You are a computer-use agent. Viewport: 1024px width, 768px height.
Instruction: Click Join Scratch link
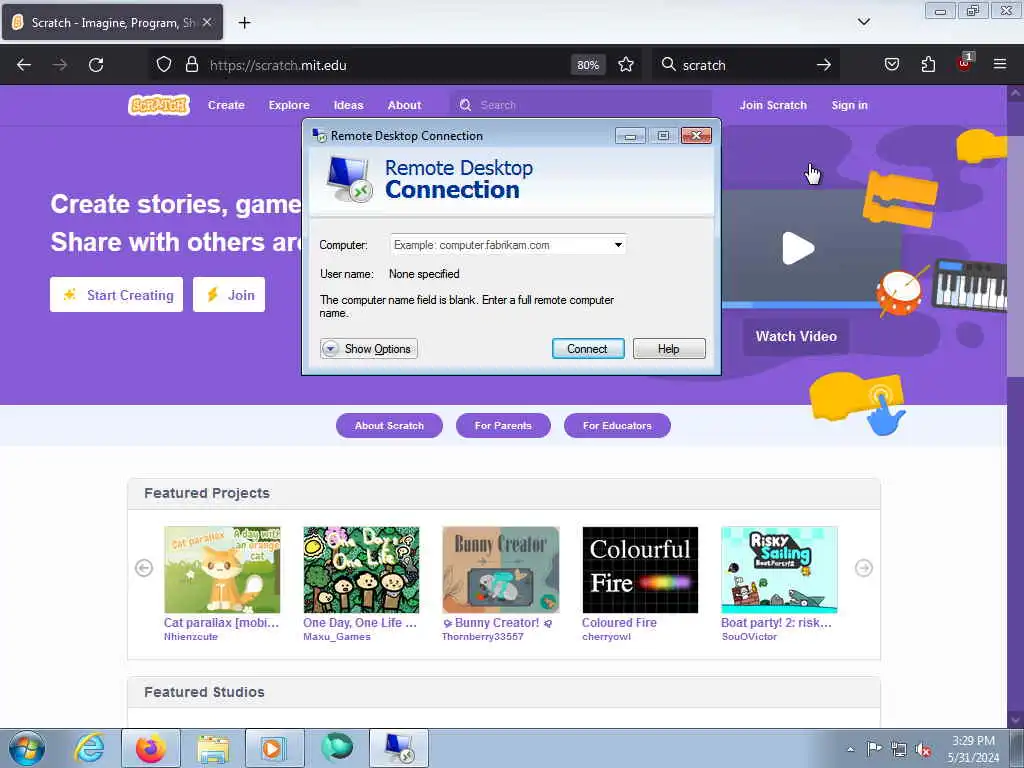point(773,105)
